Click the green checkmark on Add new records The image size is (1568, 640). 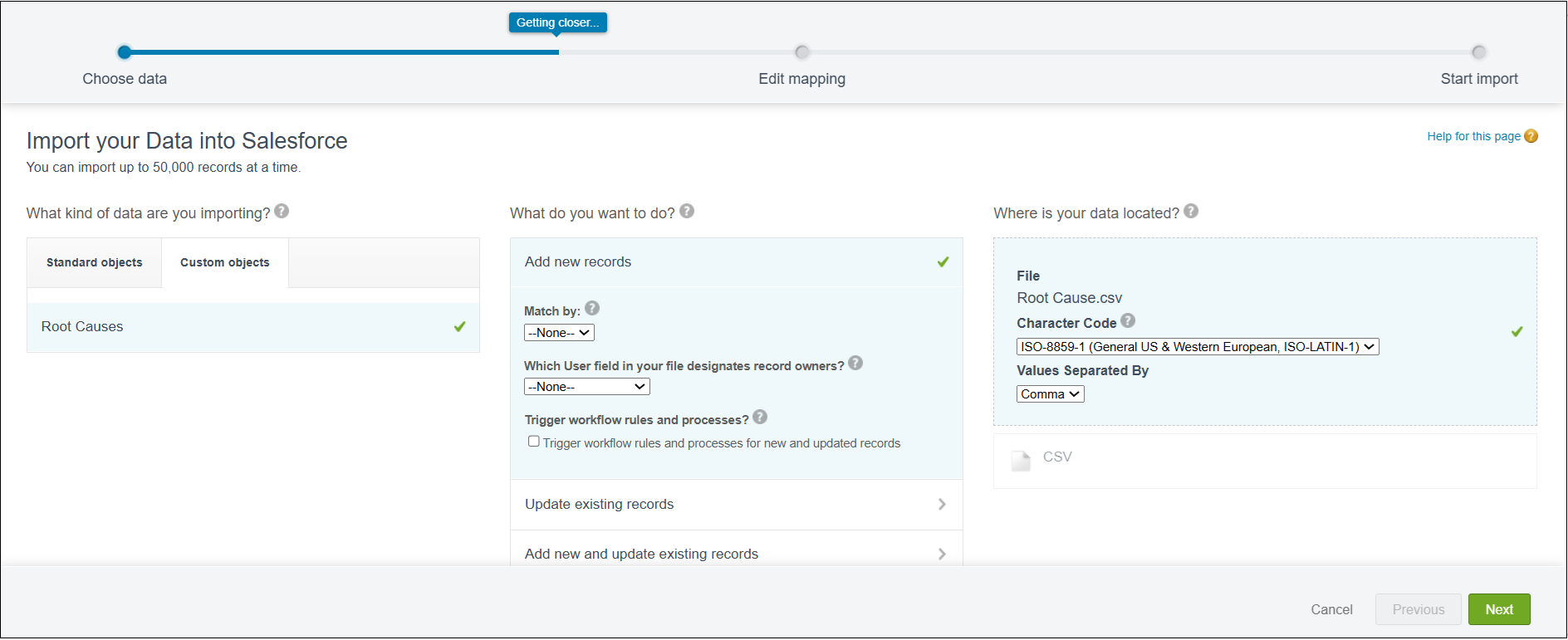pyautogui.click(x=943, y=262)
